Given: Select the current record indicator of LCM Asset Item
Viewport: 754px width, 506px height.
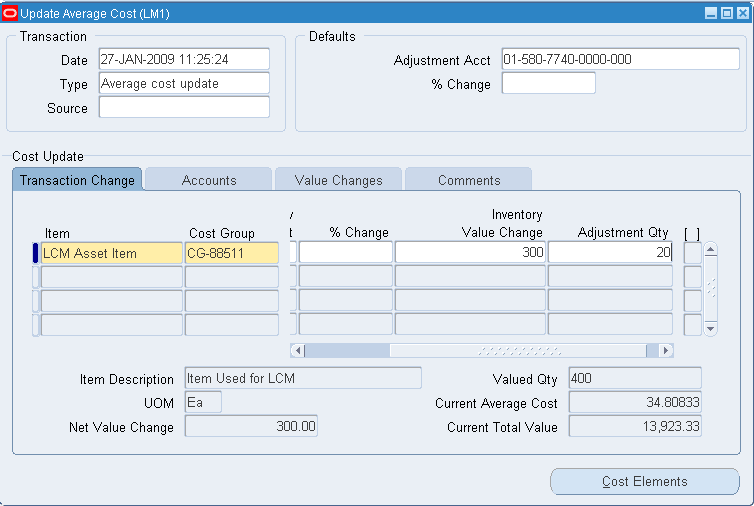Looking at the screenshot, I should click(x=36, y=253).
